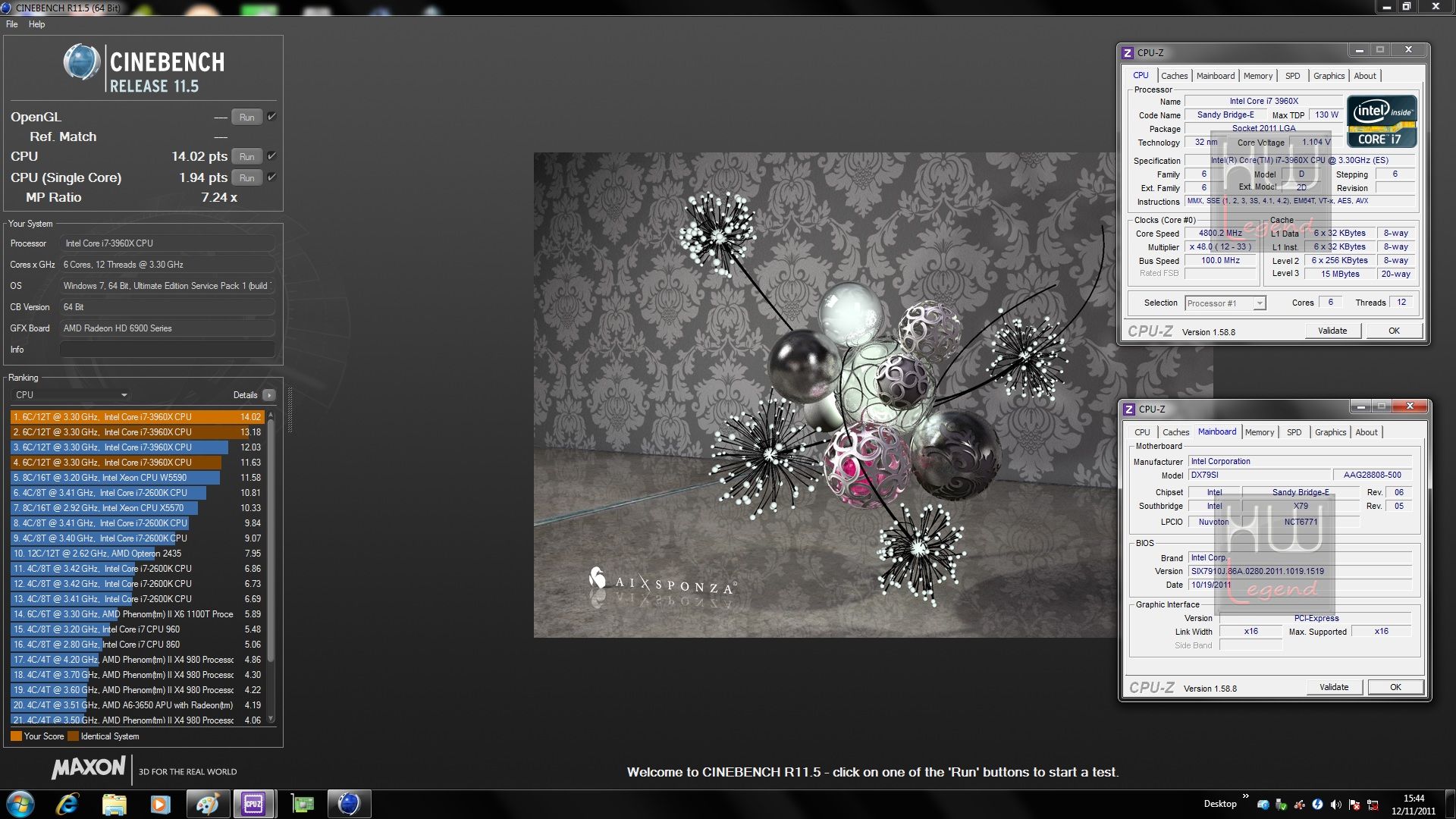Open the File menu
Viewport: 1456px width, 819px height.
(12, 24)
